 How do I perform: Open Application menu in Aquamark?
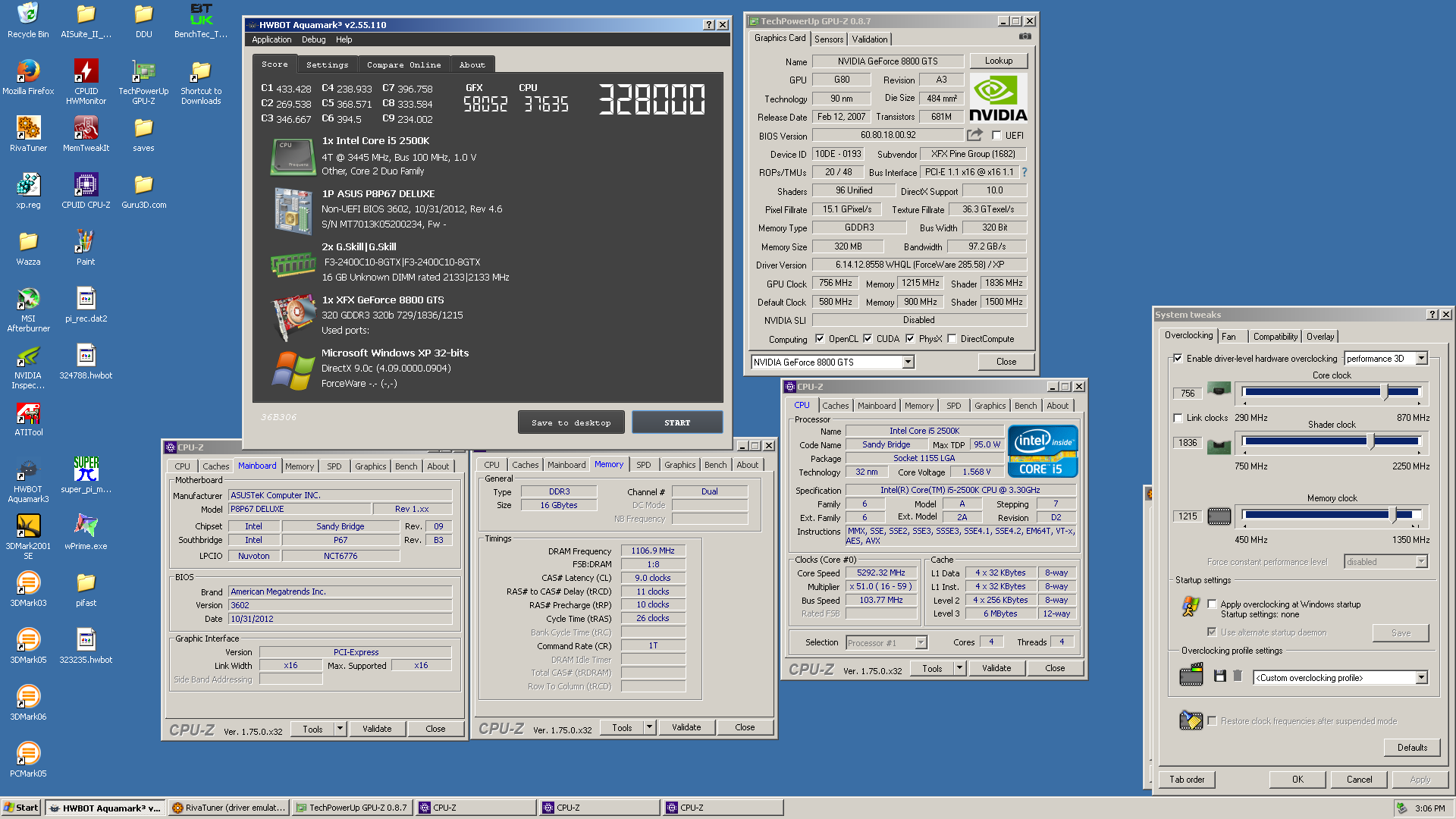[271, 39]
